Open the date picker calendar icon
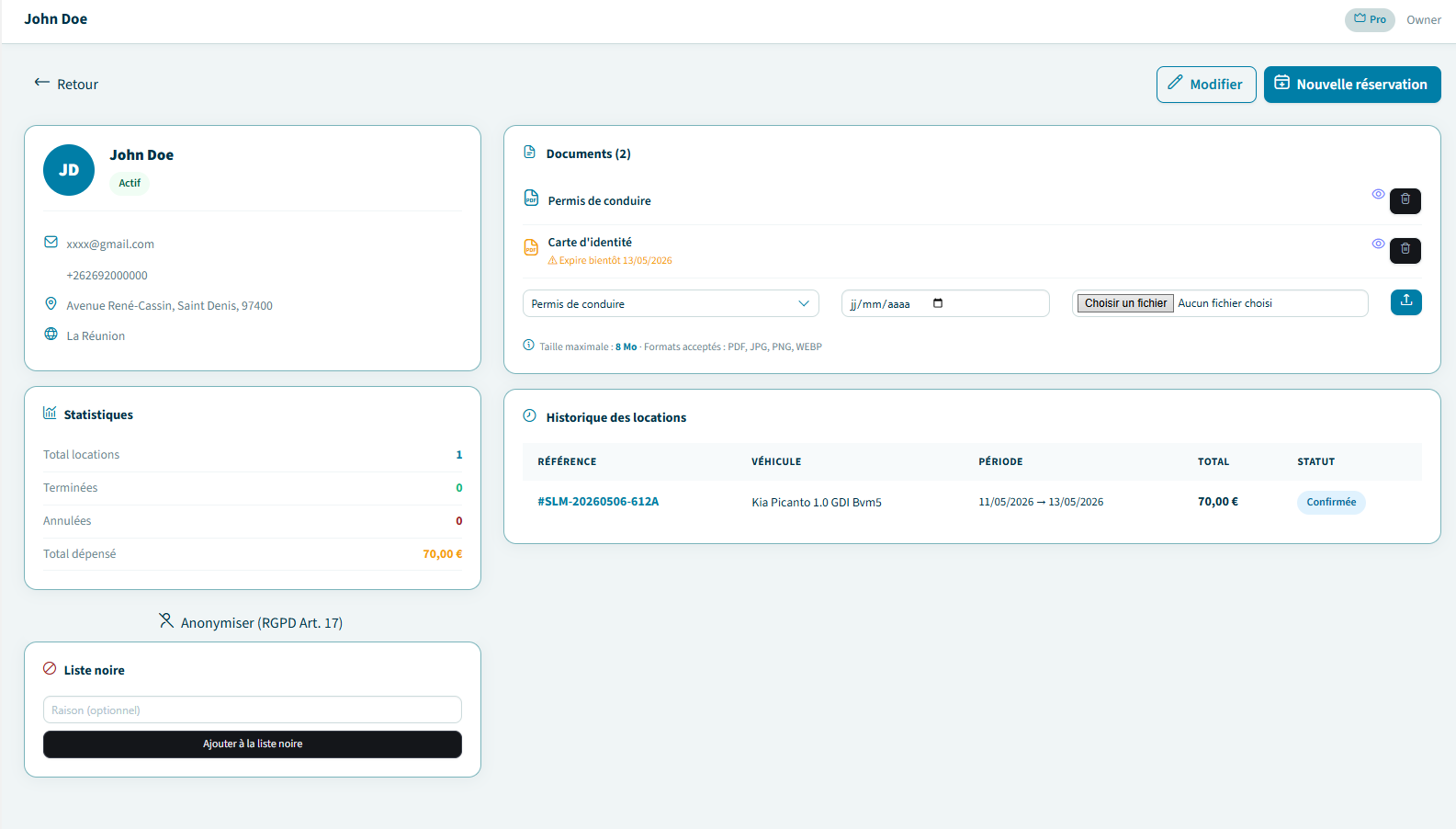The height and width of the screenshot is (829, 1456). (938, 303)
